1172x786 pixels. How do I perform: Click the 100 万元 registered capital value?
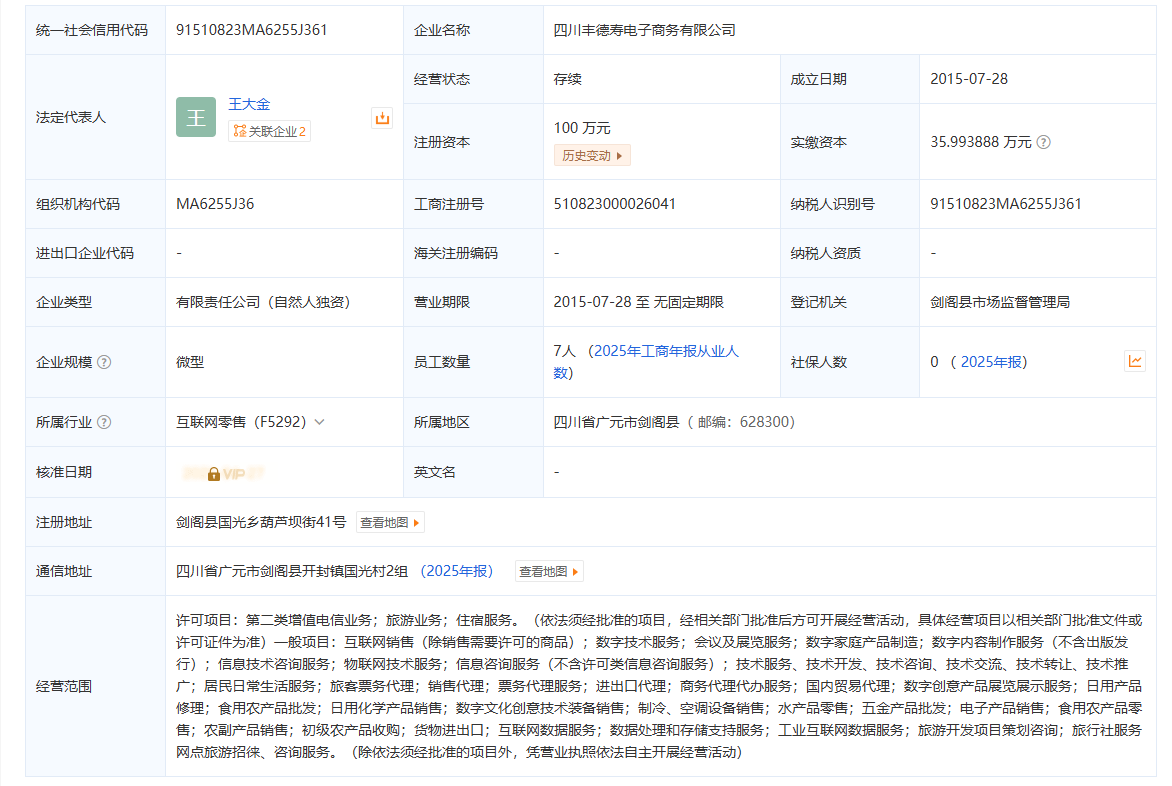[x=582, y=128]
